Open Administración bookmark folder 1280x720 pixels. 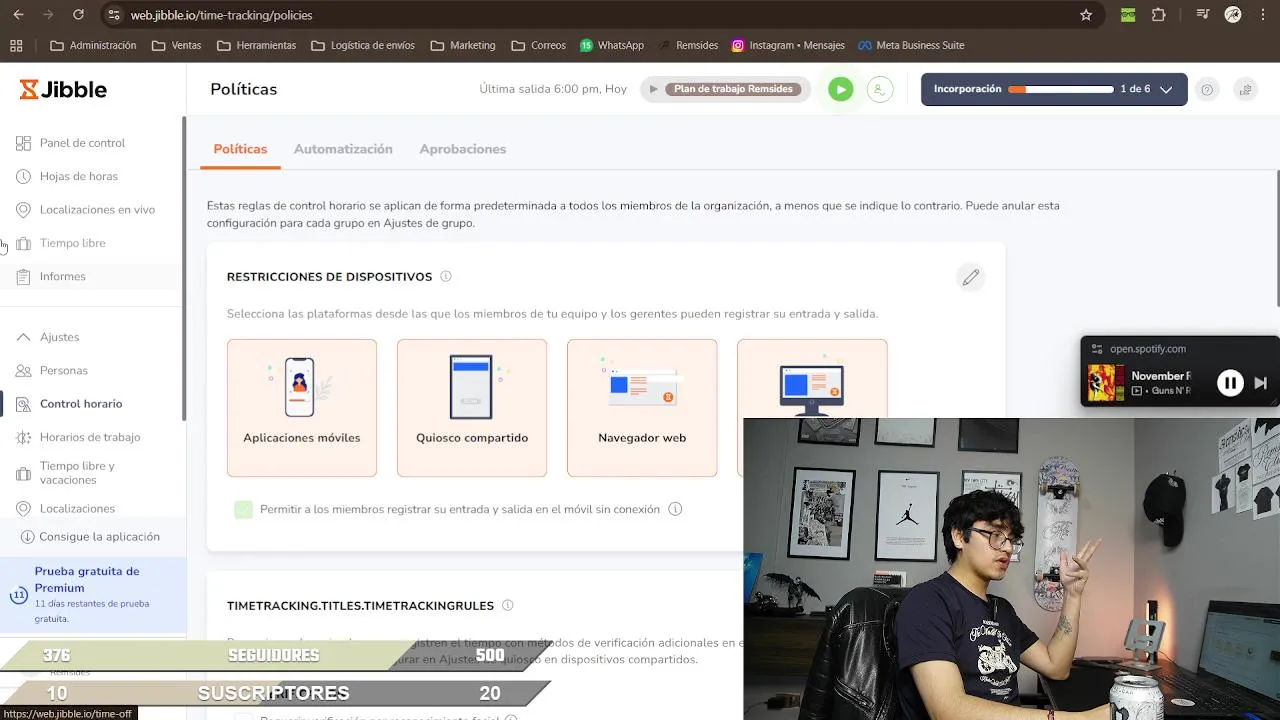93,45
